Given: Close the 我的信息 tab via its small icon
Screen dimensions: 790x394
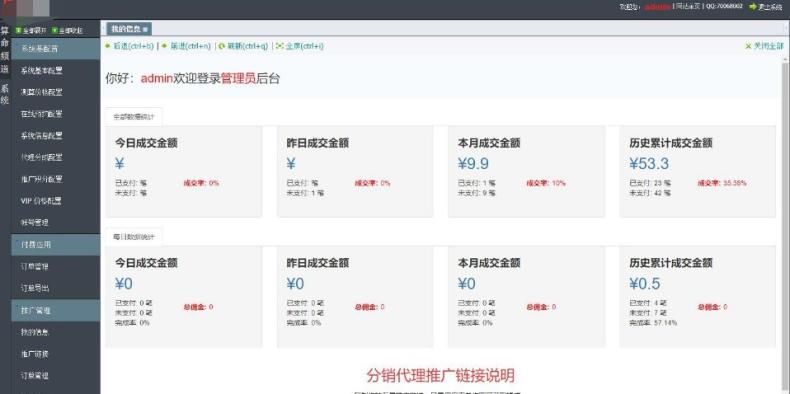Looking at the screenshot, I should pos(145,29).
